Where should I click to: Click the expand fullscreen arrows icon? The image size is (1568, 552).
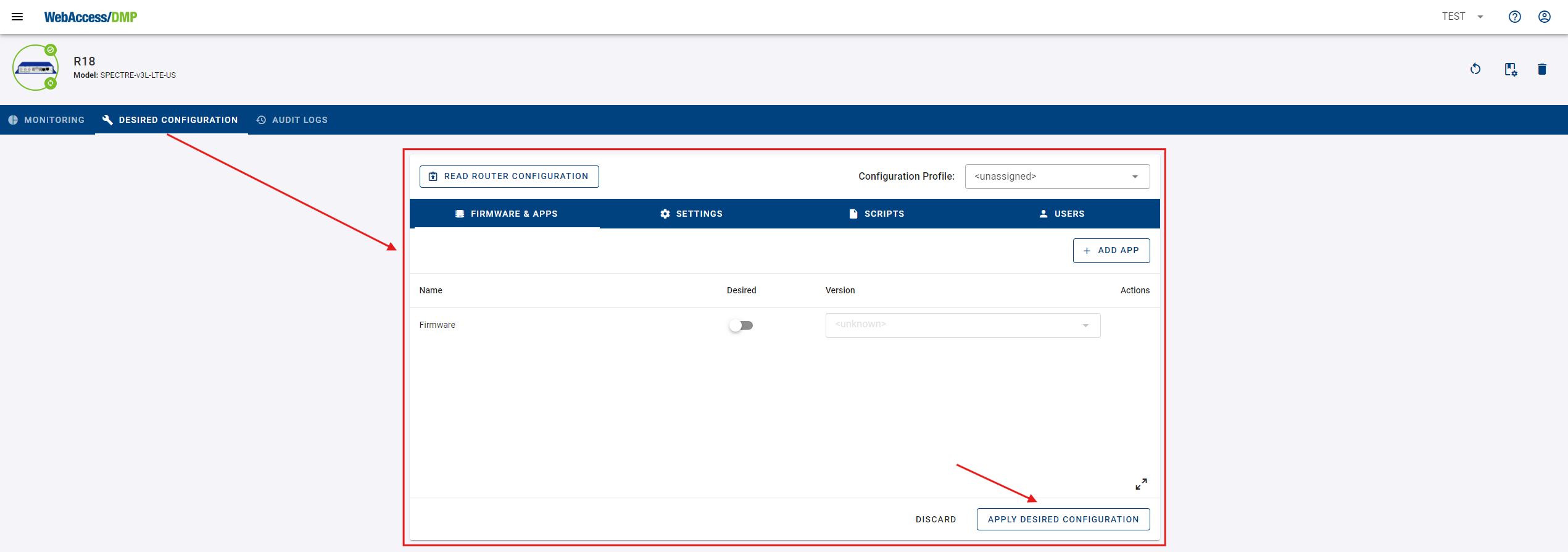(x=1141, y=484)
